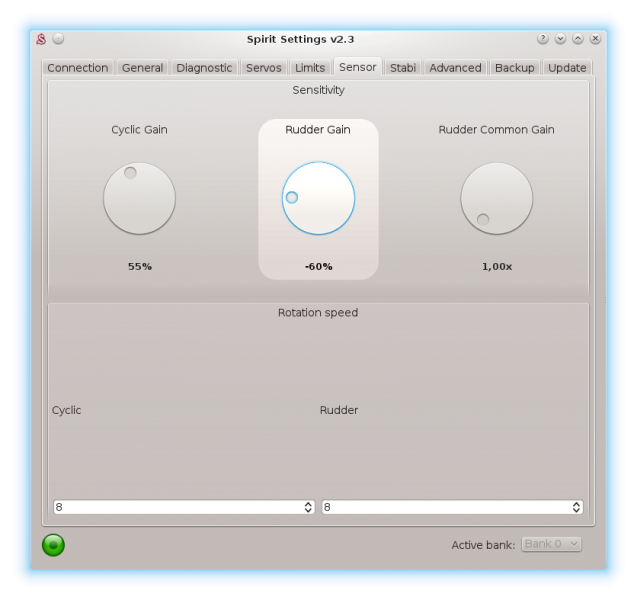Image resolution: width=637 pixels, height=600 pixels.
Task: Adjust the Cyclic Gain dial
Action: pyautogui.click(x=139, y=198)
